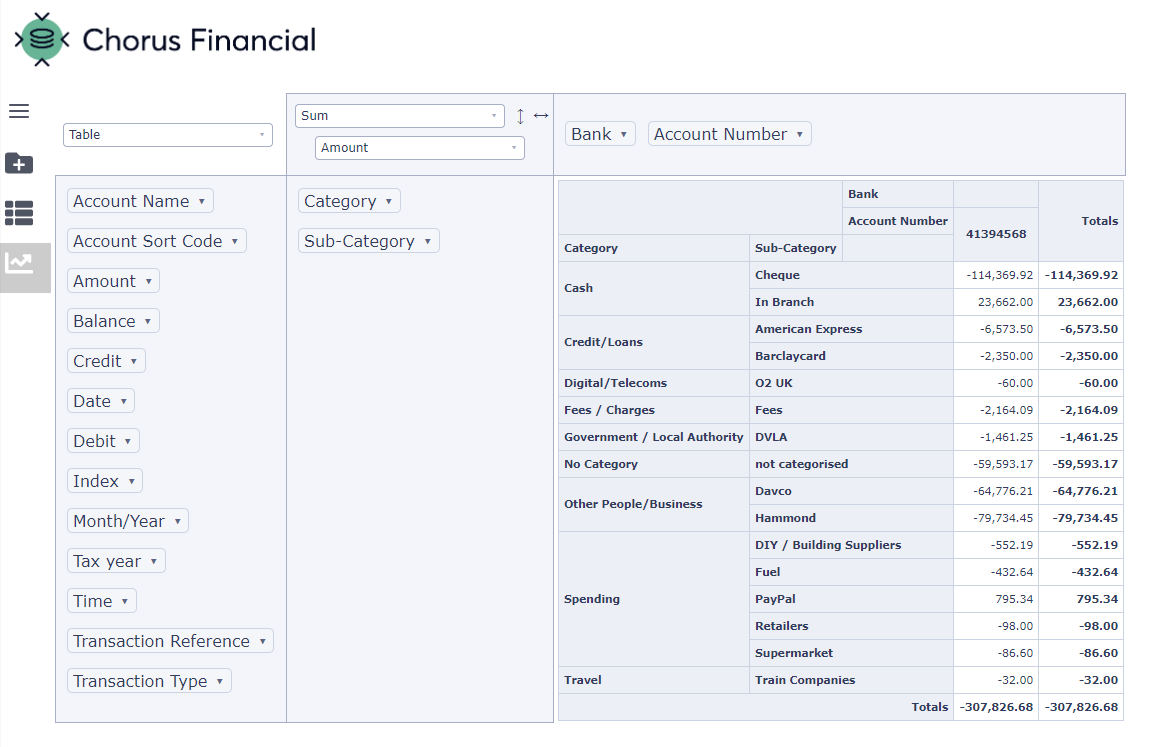Open Bank attribute filter arrow

click(624, 134)
